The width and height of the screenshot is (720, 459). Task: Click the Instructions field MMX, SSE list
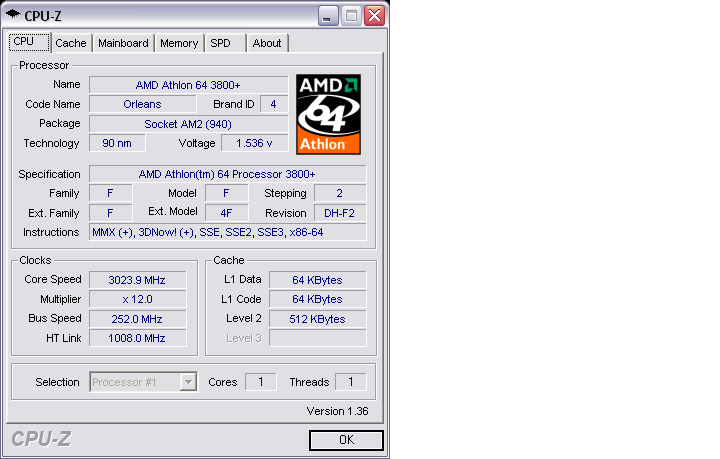[227, 232]
